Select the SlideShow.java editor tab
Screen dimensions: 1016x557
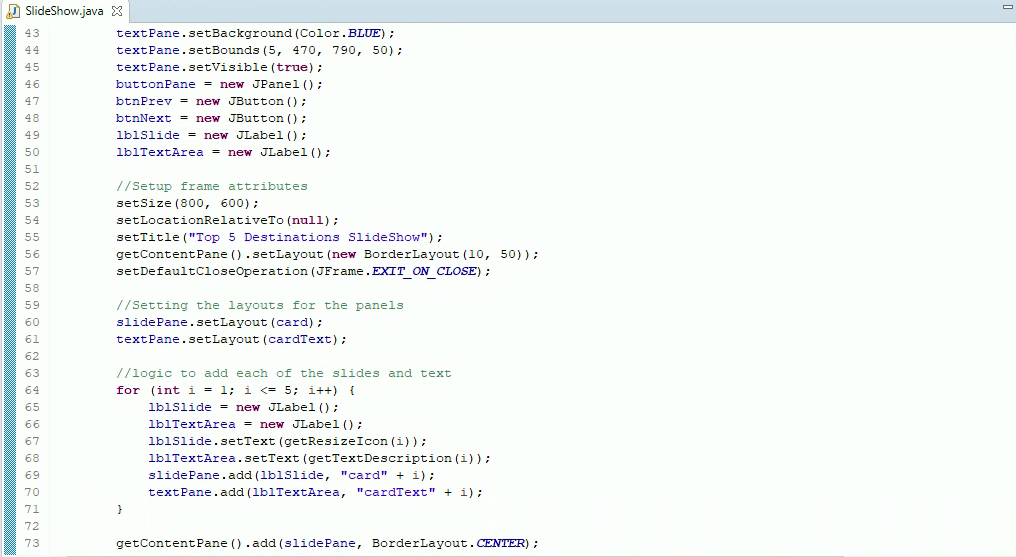[64, 11]
